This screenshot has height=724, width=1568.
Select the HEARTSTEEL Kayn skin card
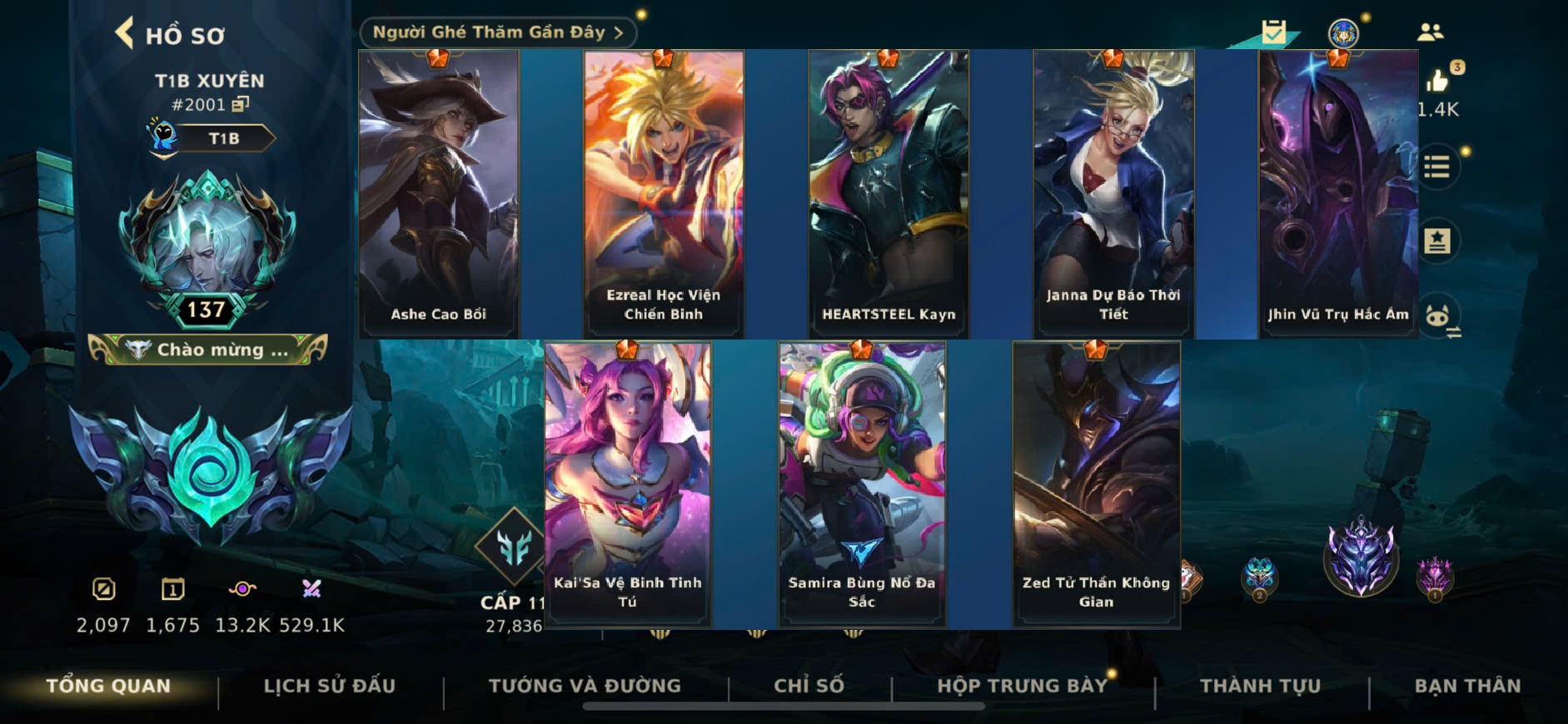[x=889, y=193]
